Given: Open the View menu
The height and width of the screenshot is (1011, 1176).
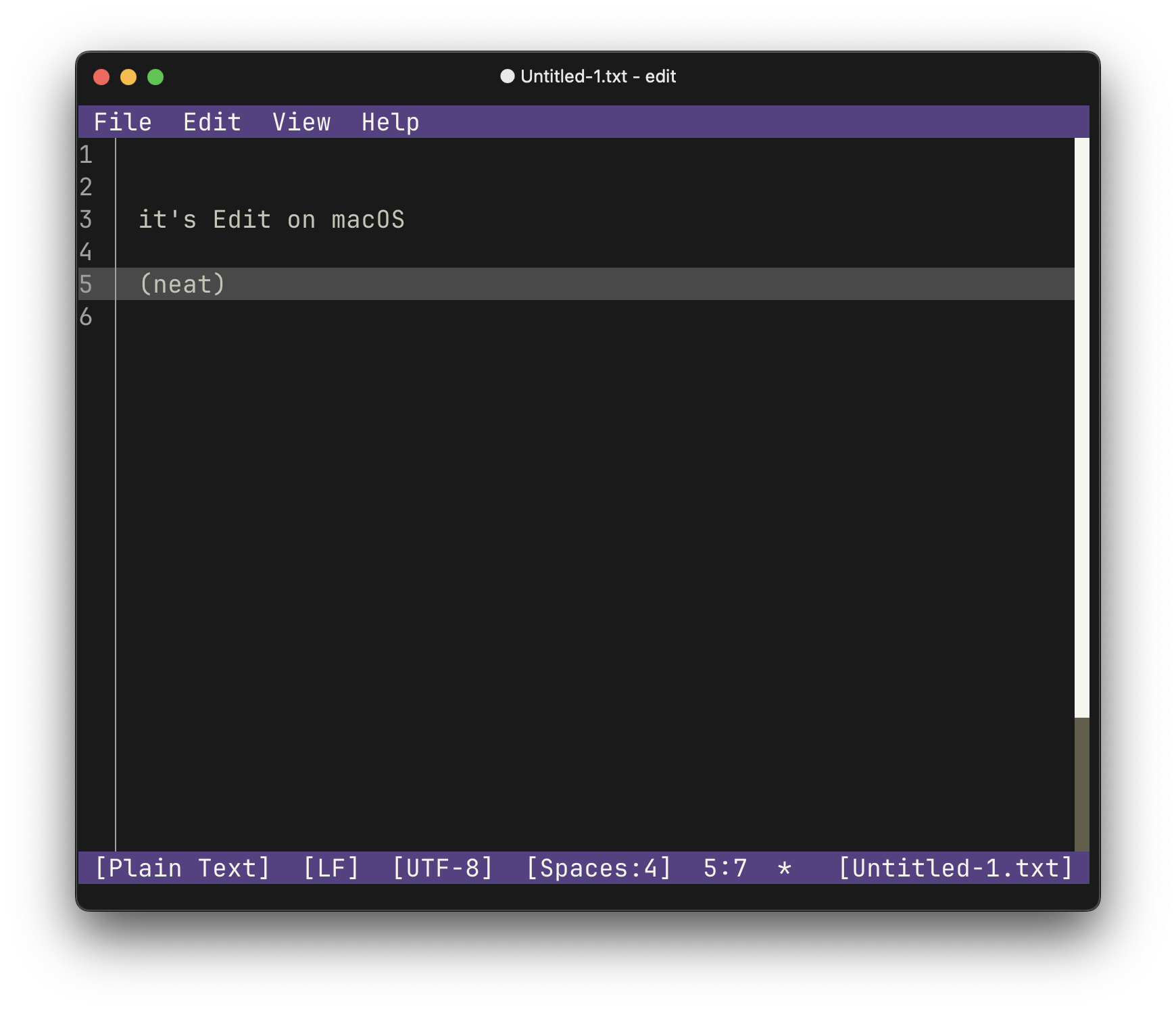Looking at the screenshot, I should (301, 122).
